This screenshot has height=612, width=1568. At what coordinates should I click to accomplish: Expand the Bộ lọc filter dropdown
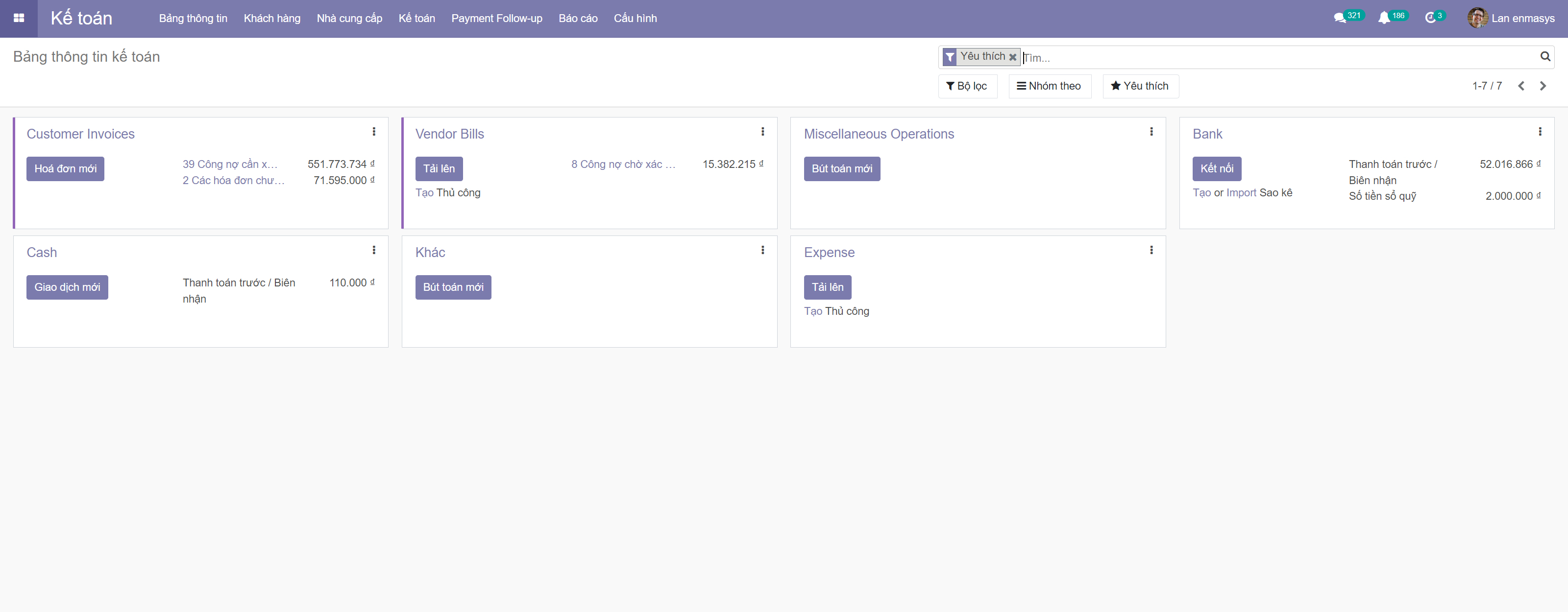[x=967, y=86]
